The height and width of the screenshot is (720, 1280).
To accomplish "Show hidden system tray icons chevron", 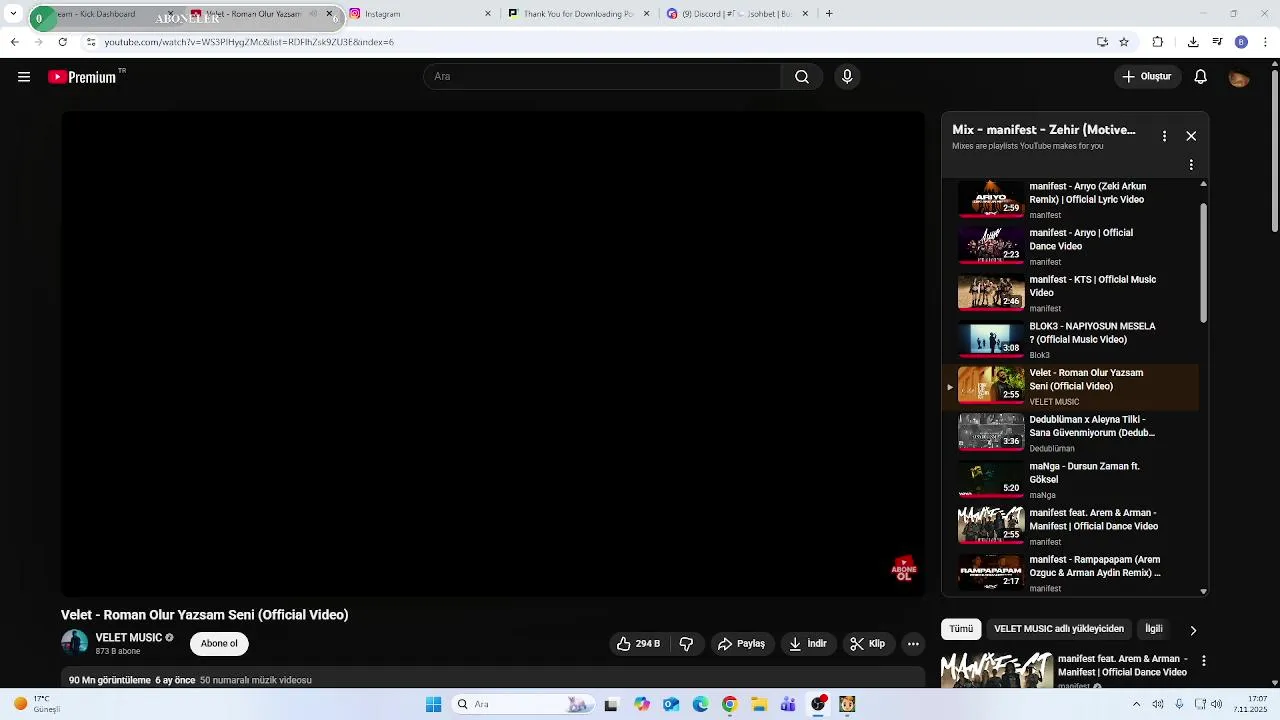I will point(1136,705).
